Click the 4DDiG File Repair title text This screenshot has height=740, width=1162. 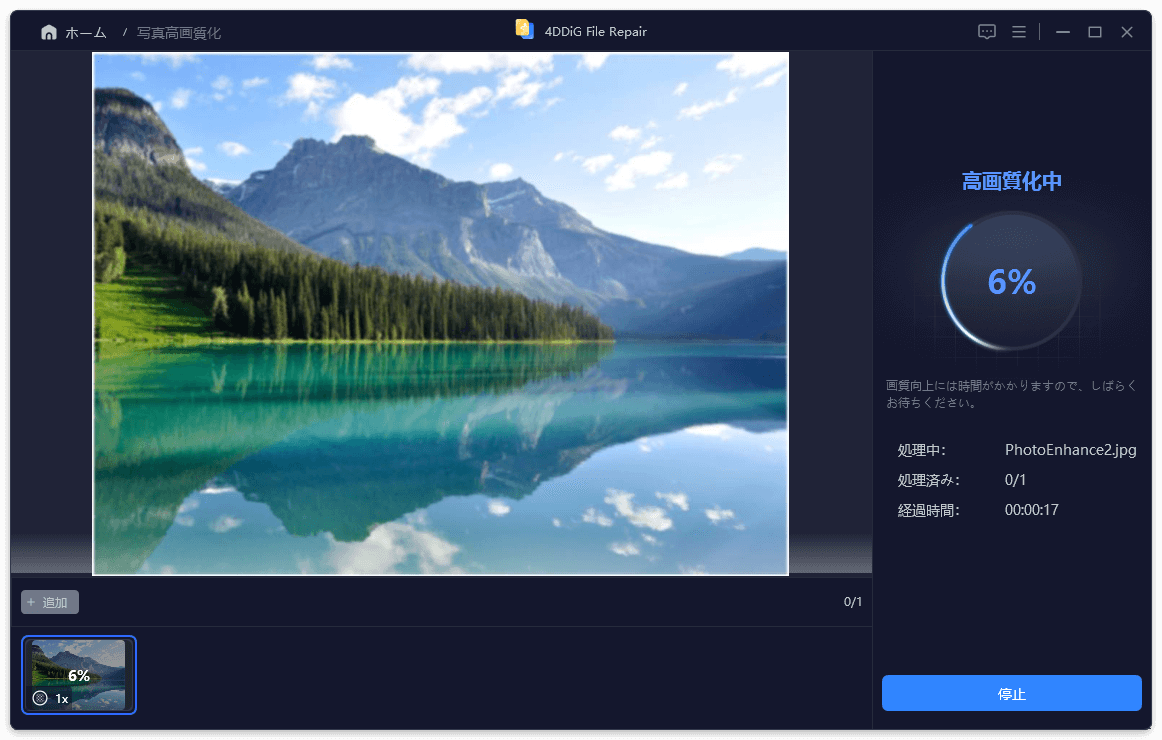(x=595, y=32)
